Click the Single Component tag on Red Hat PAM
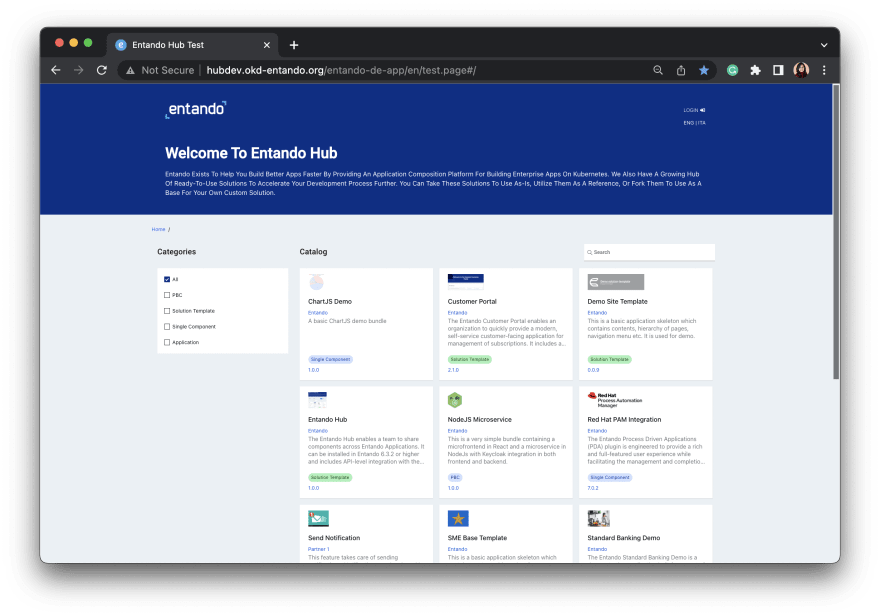The image size is (880, 616). 609,477
